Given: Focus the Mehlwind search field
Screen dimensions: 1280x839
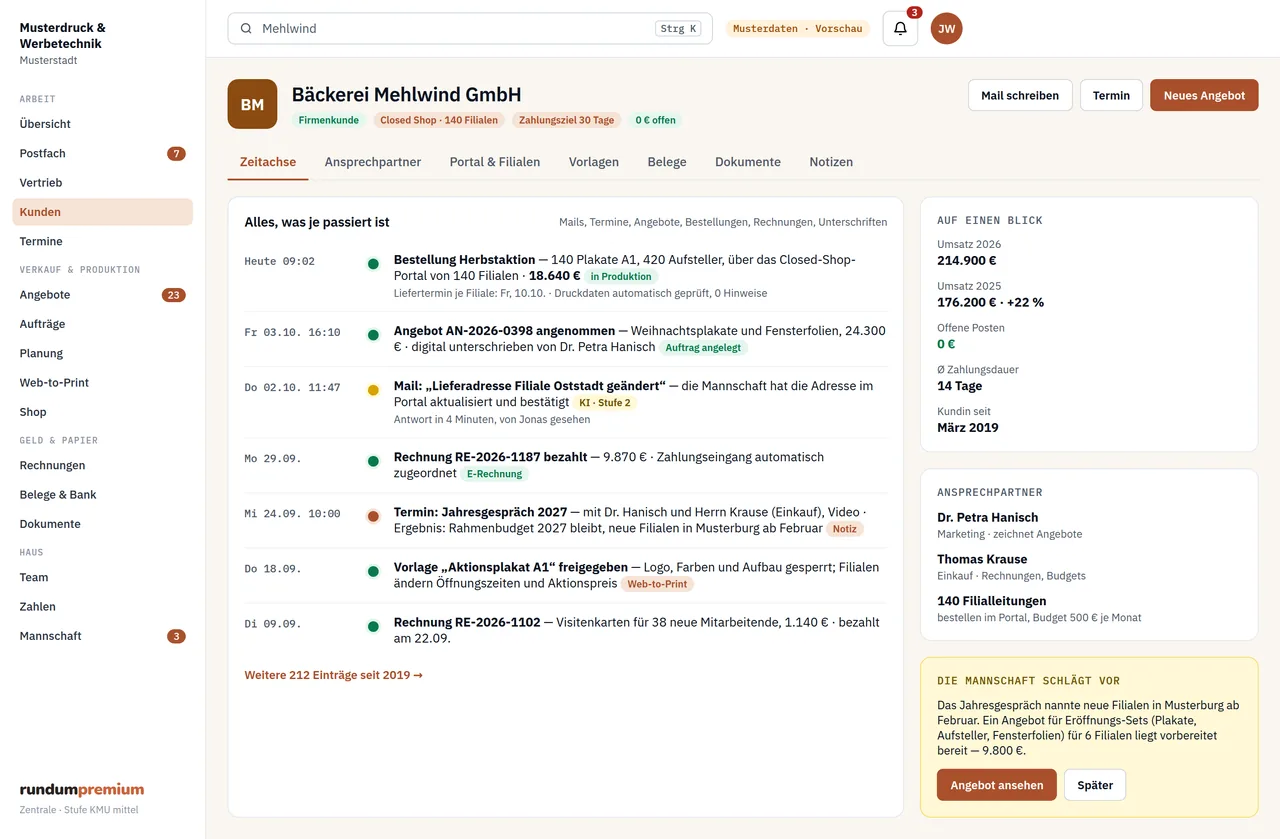Looking at the screenshot, I should coord(470,28).
